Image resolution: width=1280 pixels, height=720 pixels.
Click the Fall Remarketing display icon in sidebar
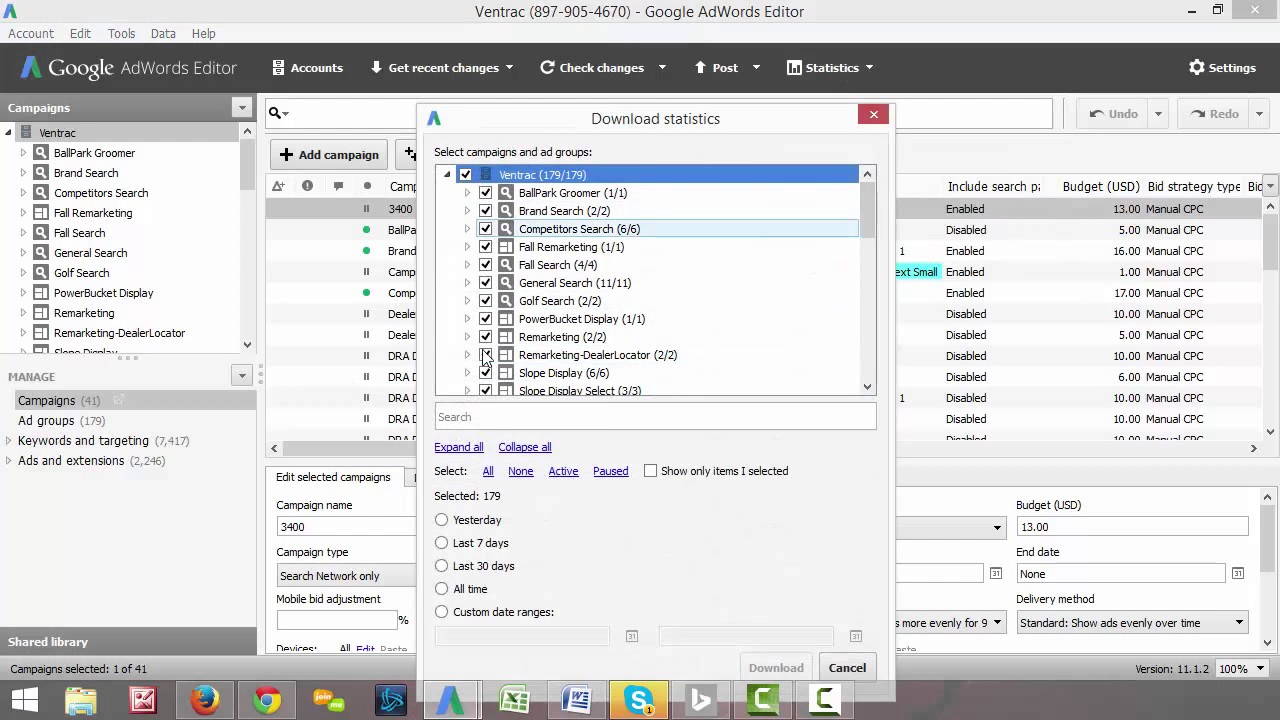pos(41,213)
